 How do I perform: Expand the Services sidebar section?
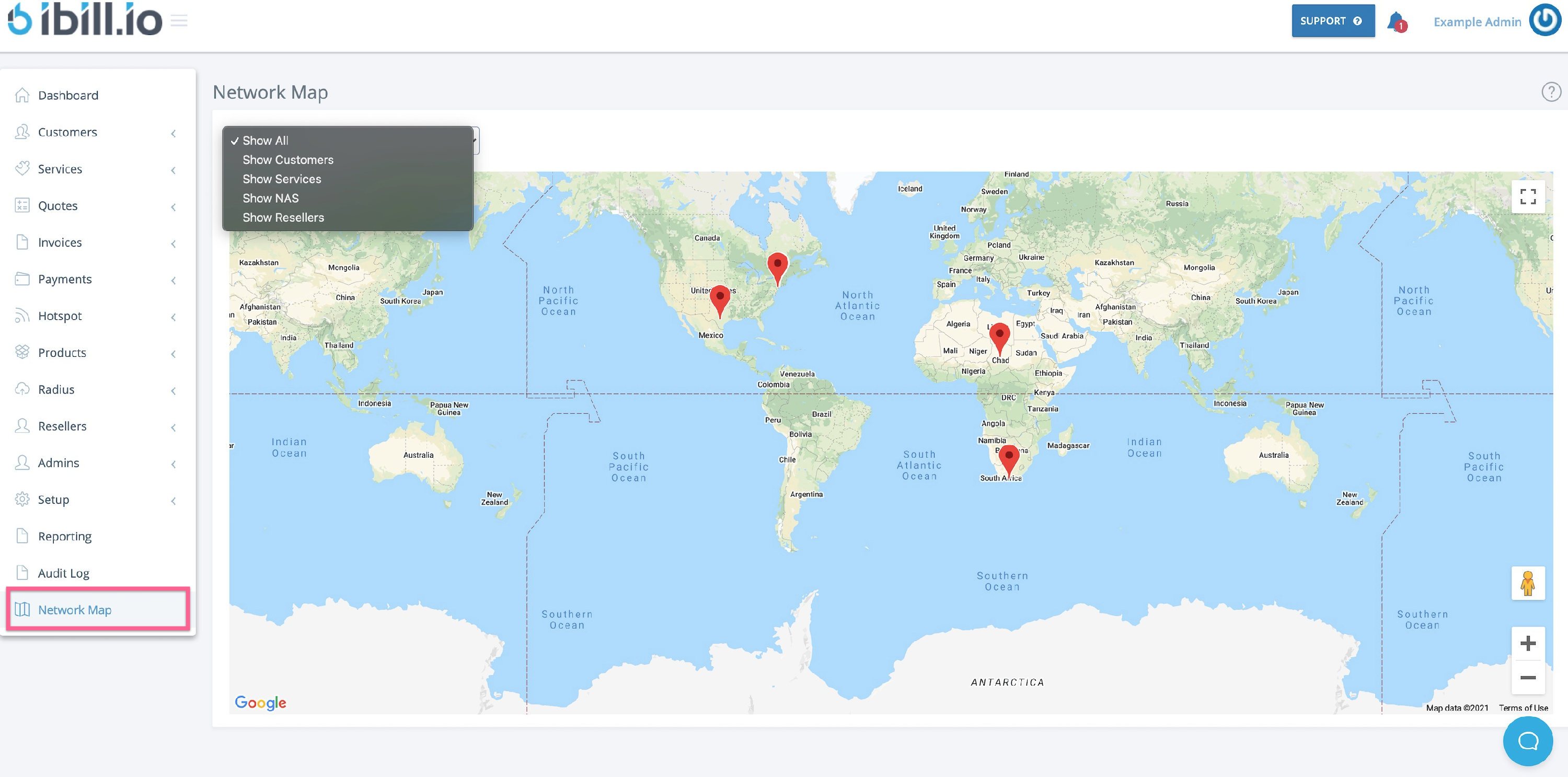click(174, 170)
